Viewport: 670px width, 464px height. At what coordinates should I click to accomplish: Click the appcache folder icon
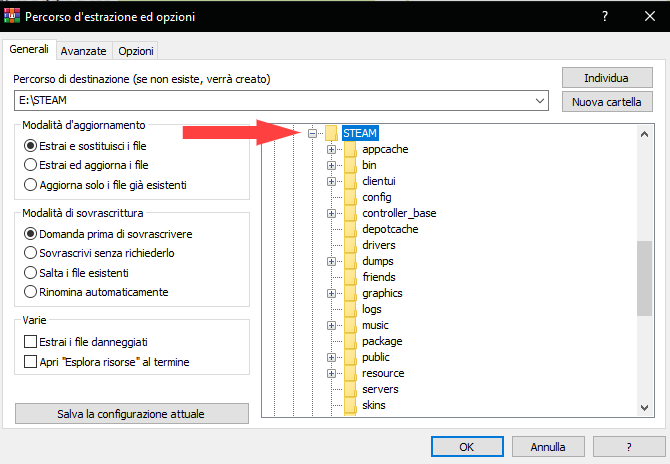pyautogui.click(x=350, y=149)
